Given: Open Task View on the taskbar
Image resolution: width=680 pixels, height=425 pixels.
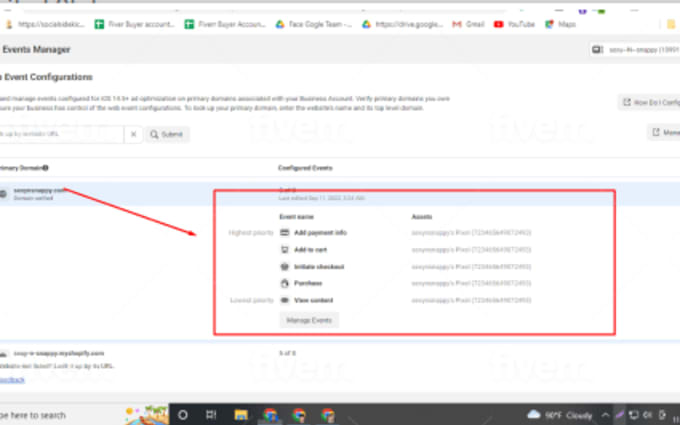Looking at the screenshot, I should [x=211, y=415].
